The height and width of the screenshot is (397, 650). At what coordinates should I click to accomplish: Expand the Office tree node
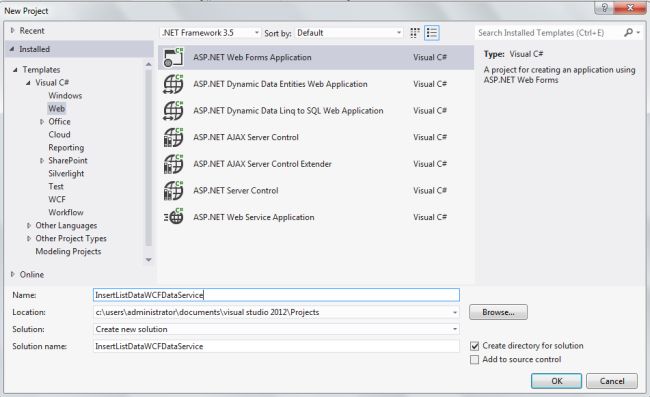41,122
